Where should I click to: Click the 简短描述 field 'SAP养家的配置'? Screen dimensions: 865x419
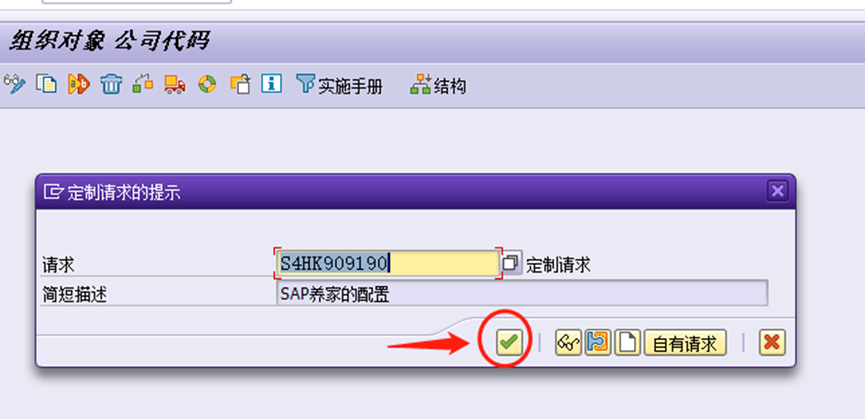click(x=522, y=294)
